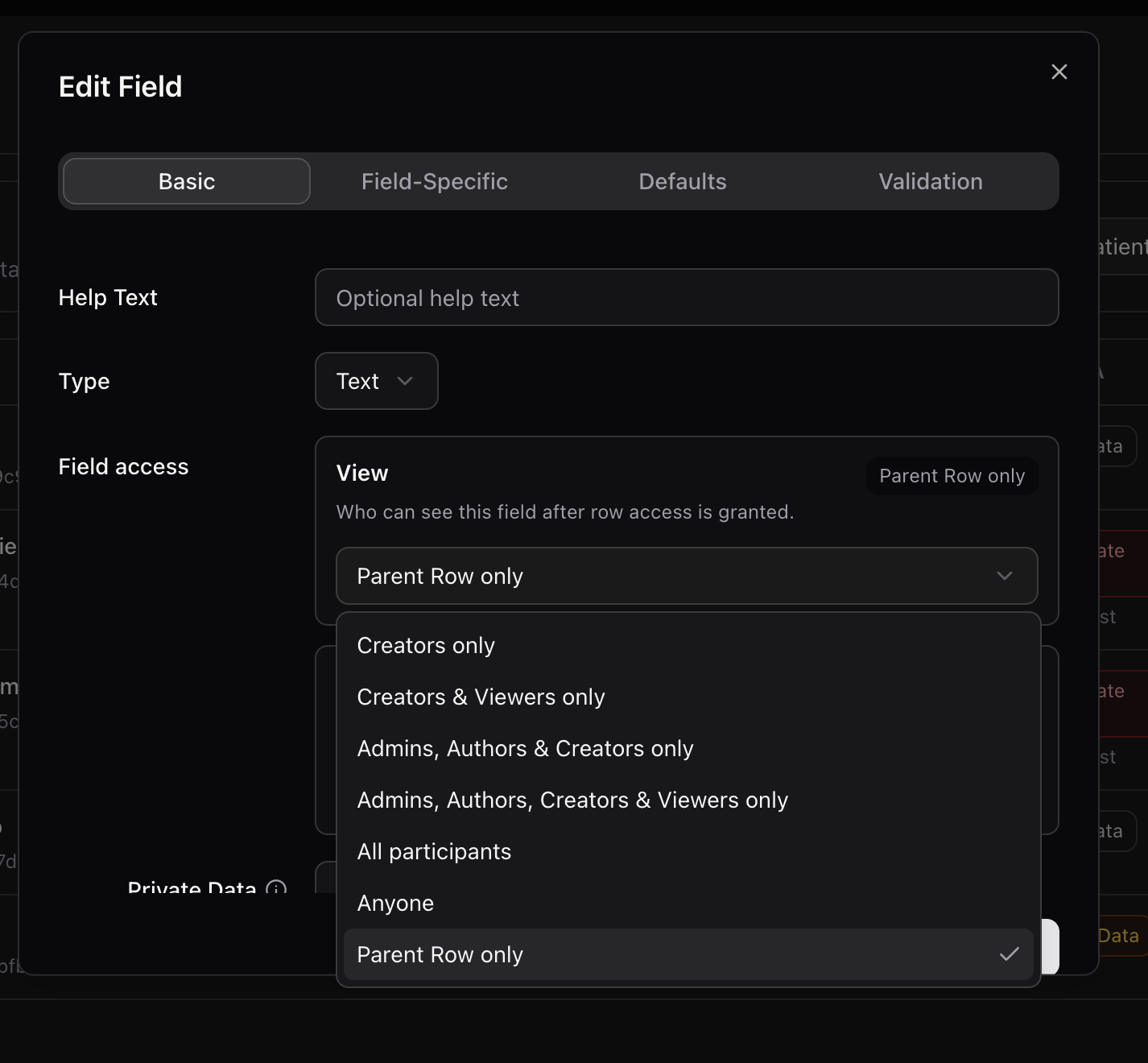Viewport: 1148px width, 1063px height.
Task: Go to the Defaults tab
Action: [x=683, y=181]
